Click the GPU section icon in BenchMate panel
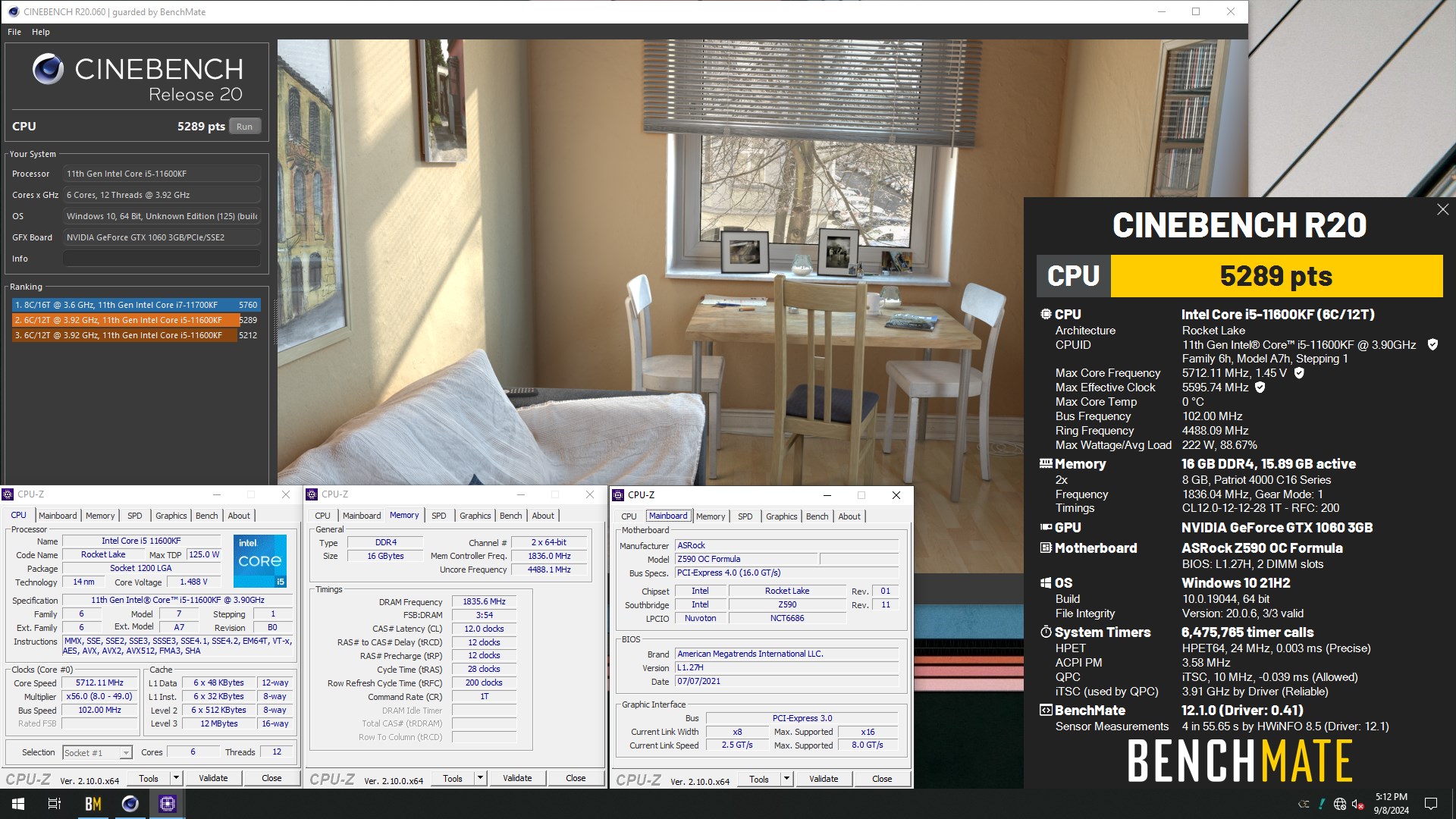 click(x=1046, y=527)
